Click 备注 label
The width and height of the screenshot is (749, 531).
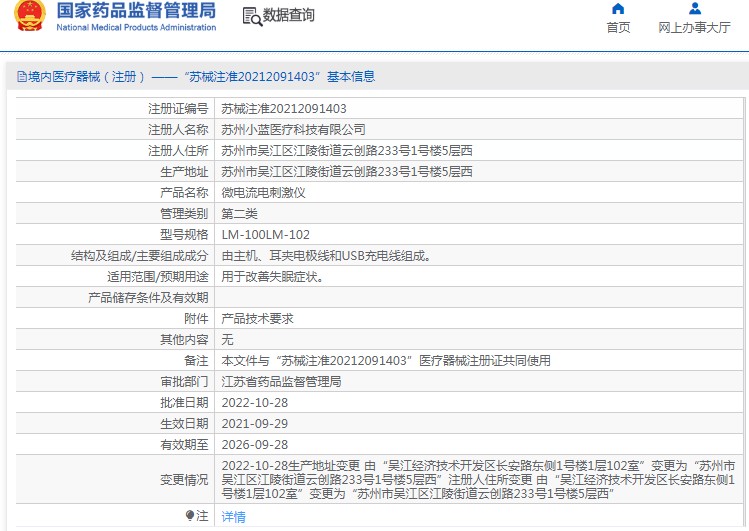coord(196,361)
